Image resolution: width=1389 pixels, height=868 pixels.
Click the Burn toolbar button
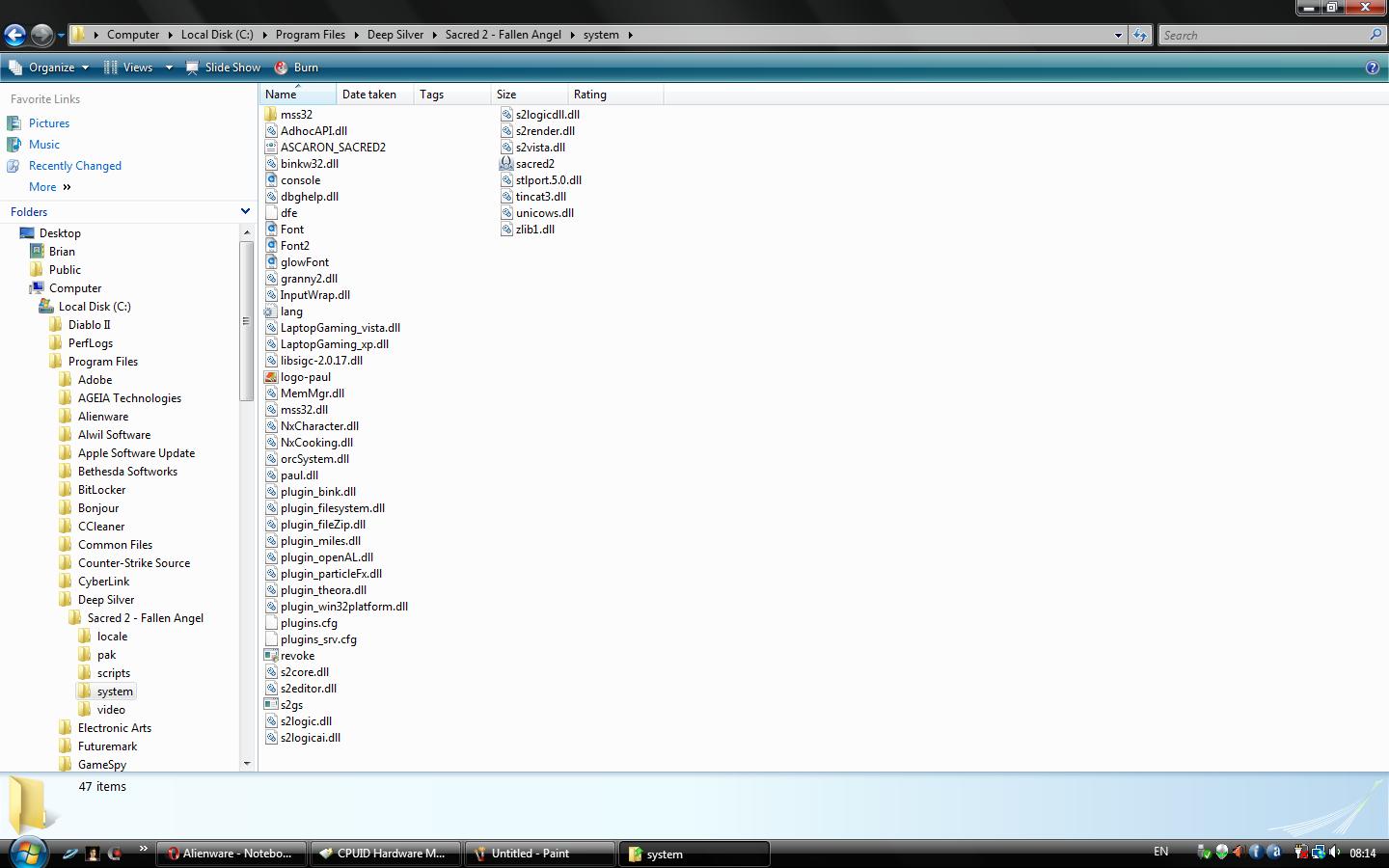296,68
